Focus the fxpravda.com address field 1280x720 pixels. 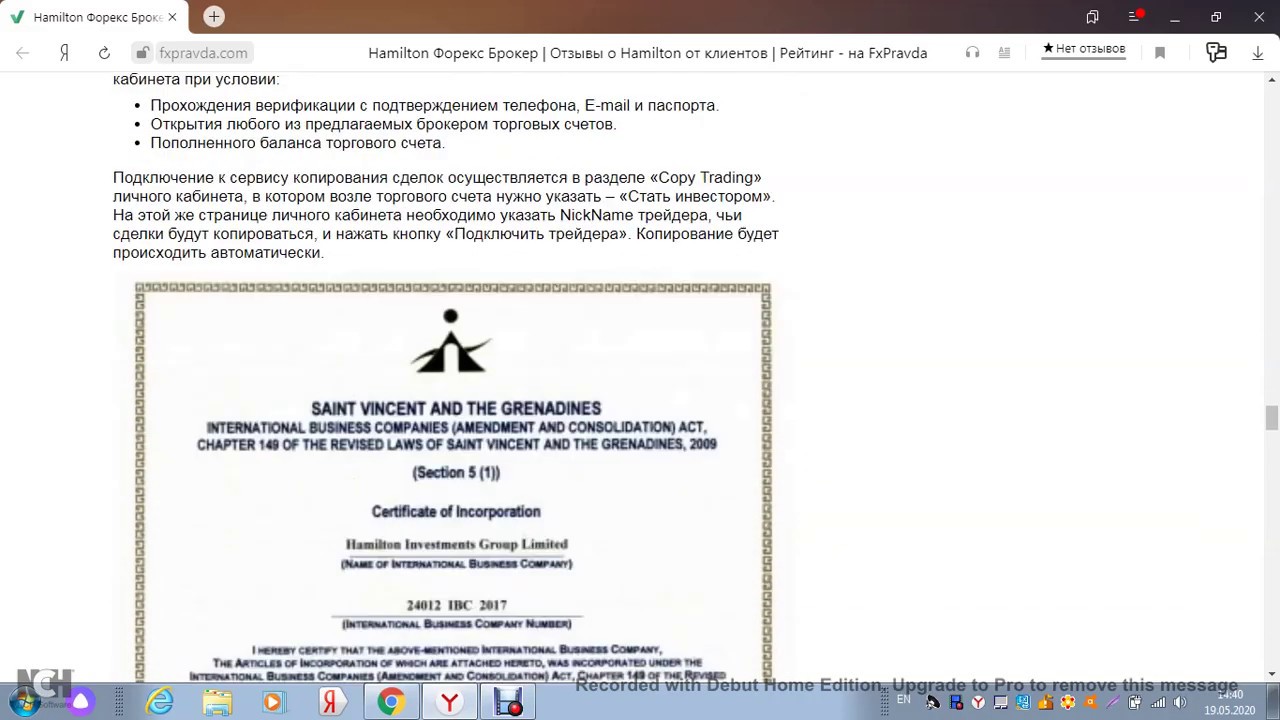(203, 53)
